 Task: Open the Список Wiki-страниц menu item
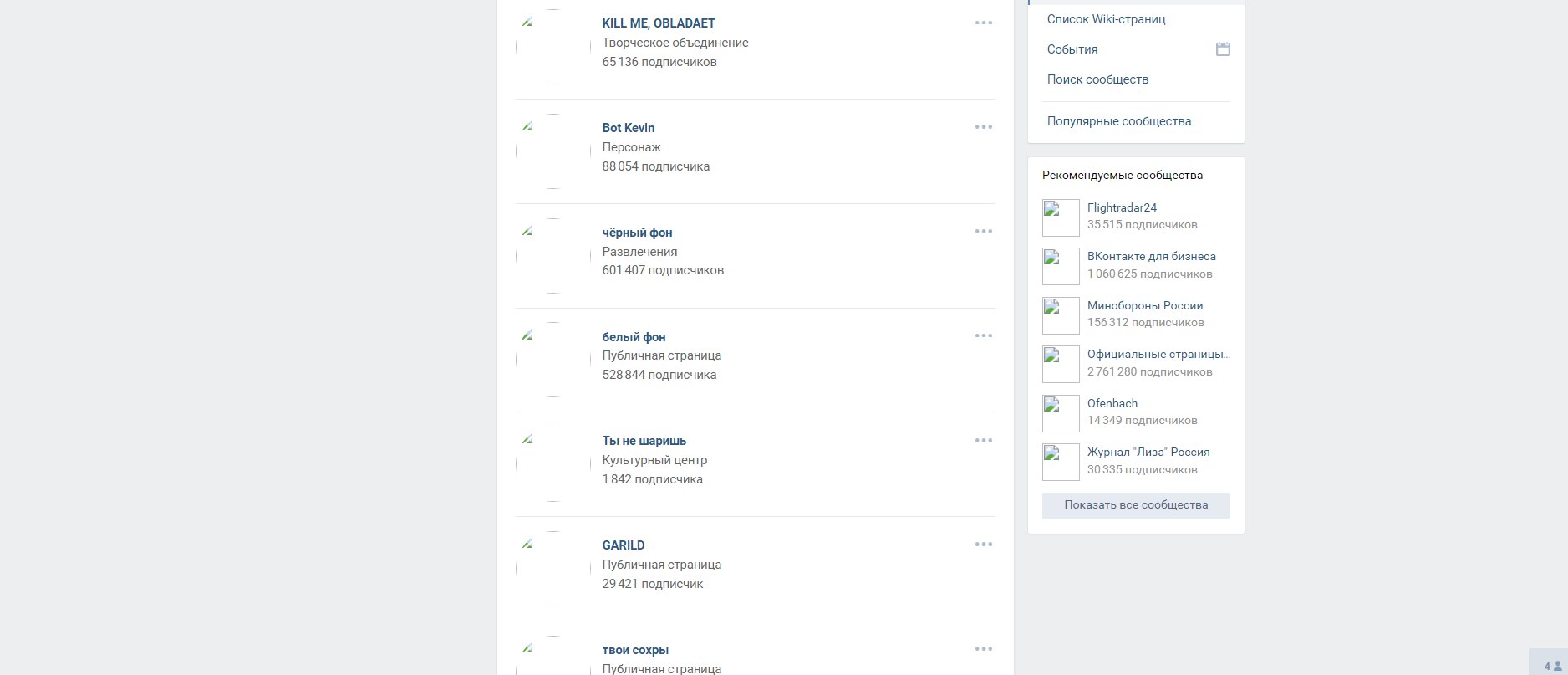[1106, 19]
